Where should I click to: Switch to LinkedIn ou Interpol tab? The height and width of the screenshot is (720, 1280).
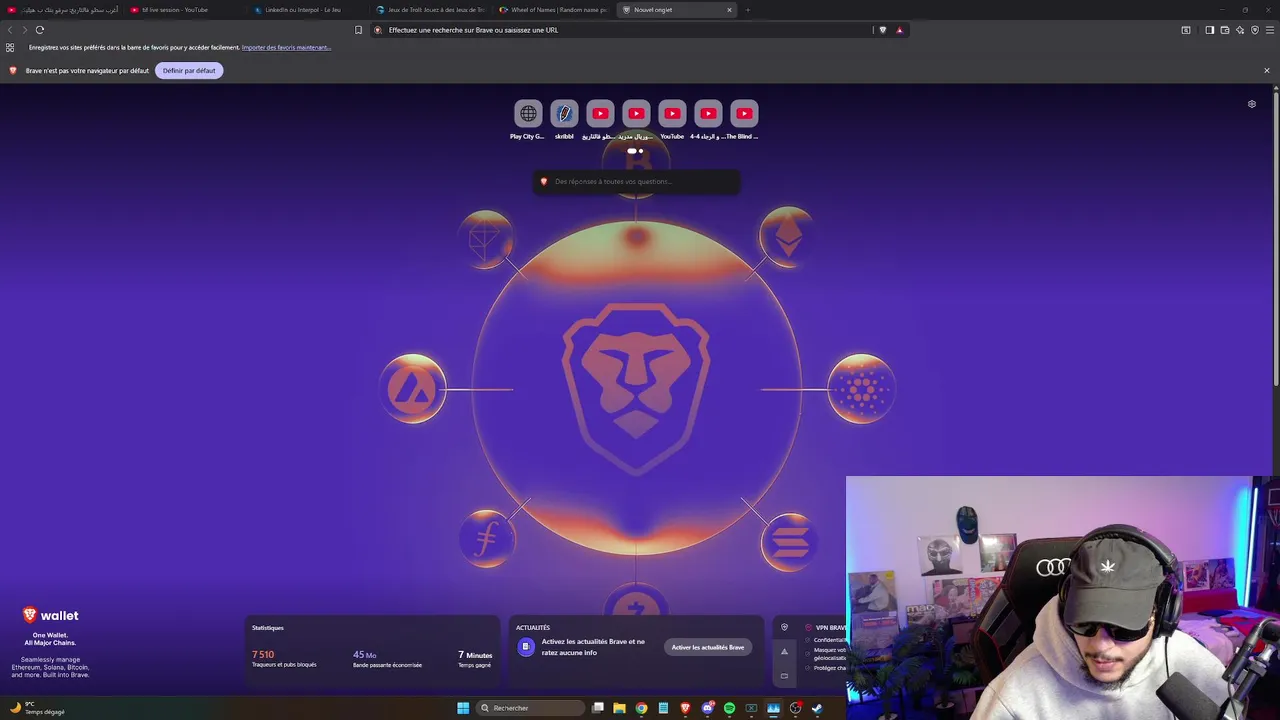[307, 10]
